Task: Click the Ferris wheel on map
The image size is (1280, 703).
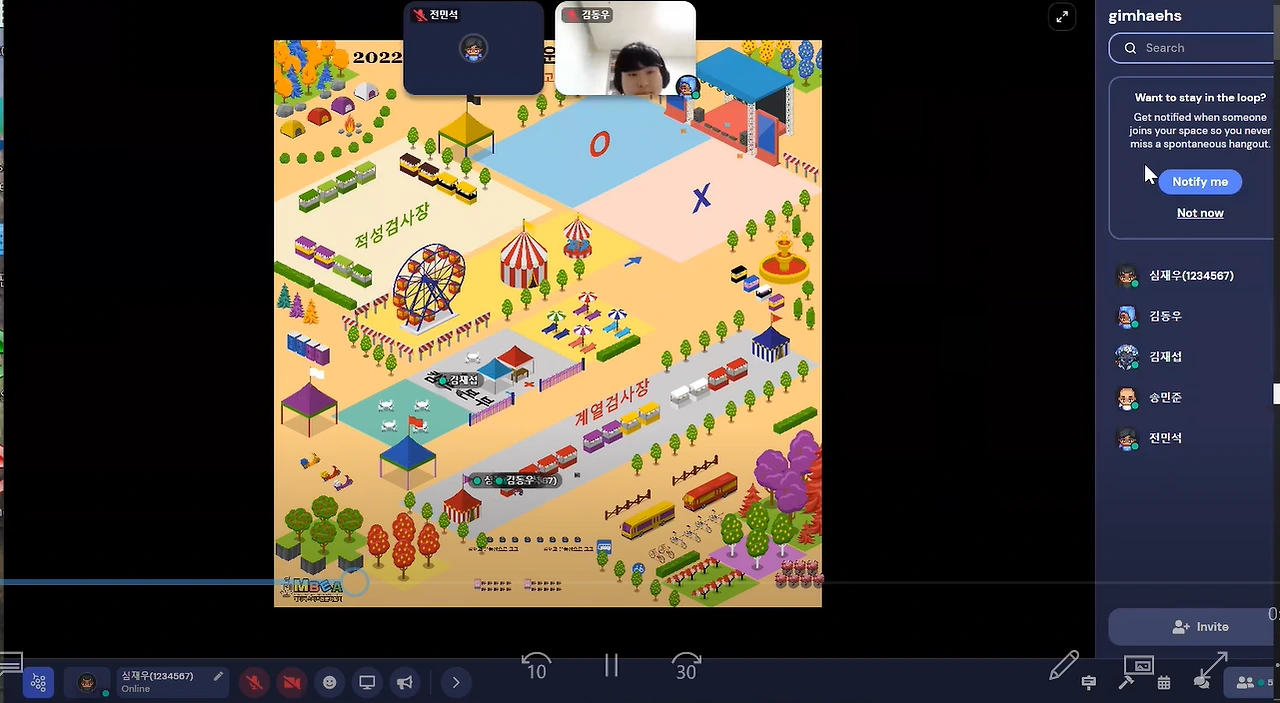Action: click(x=428, y=288)
